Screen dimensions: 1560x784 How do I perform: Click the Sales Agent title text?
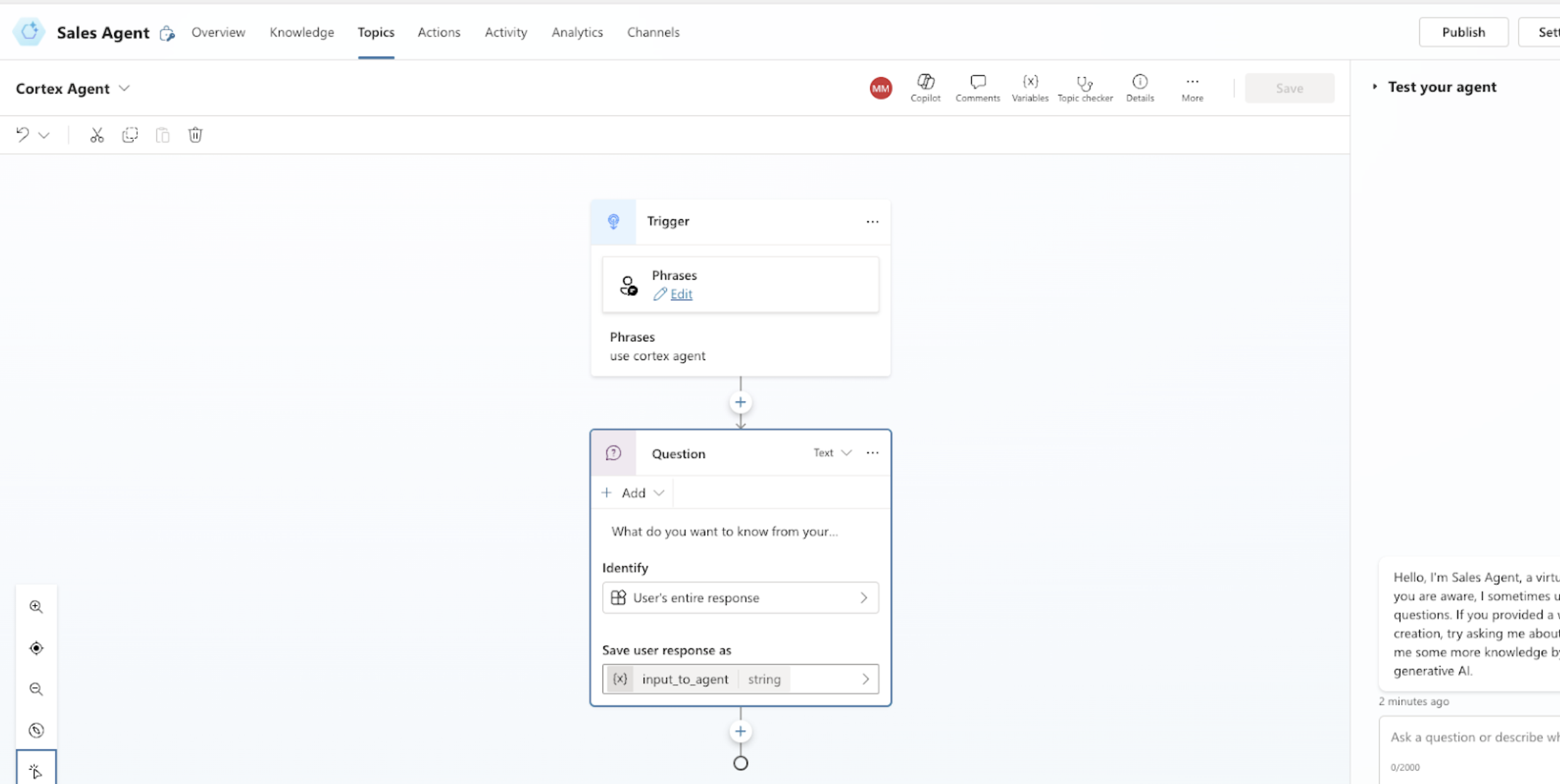coord(103,33)
